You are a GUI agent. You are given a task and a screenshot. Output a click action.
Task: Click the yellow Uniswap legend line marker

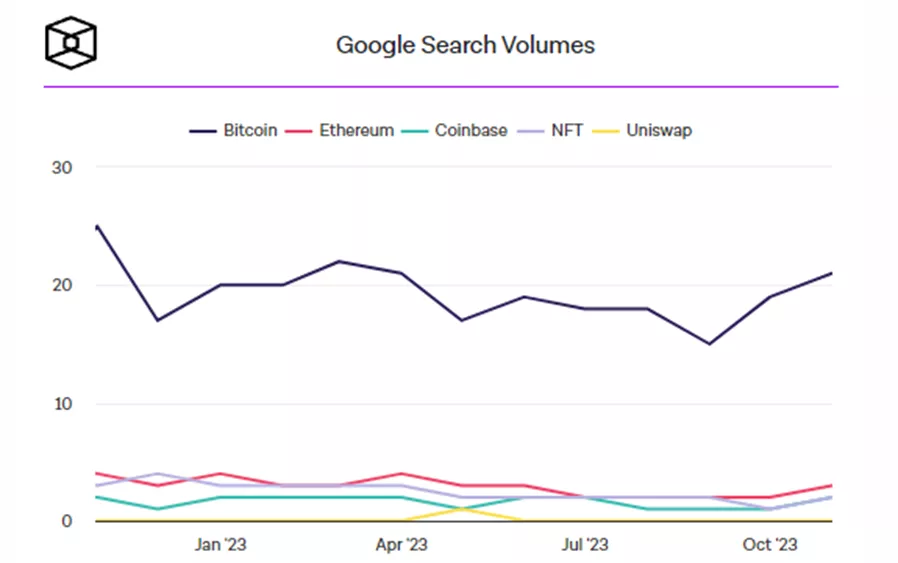605,131
